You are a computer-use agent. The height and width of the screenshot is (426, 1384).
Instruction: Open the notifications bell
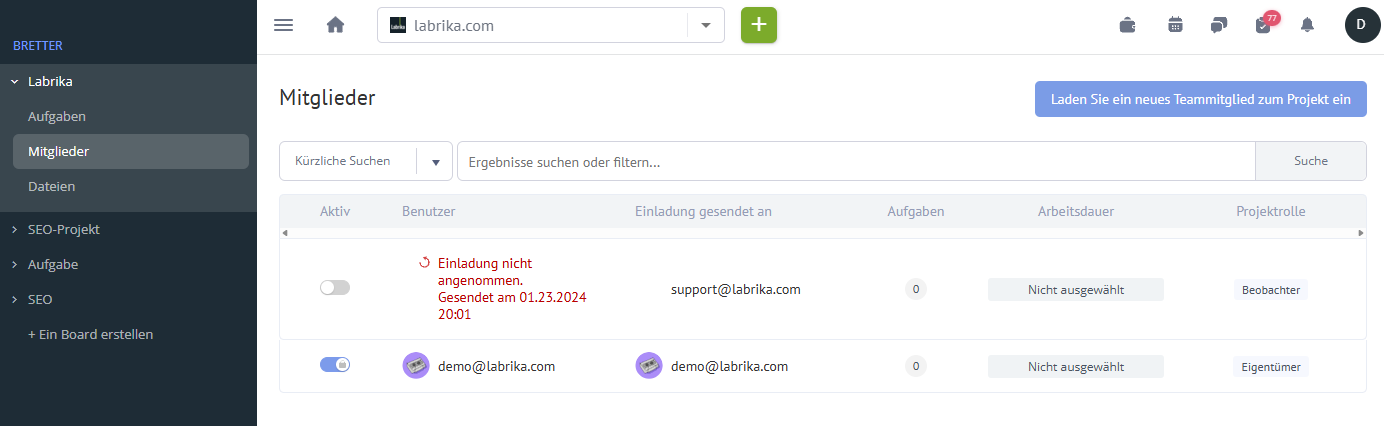point(1307,25)
